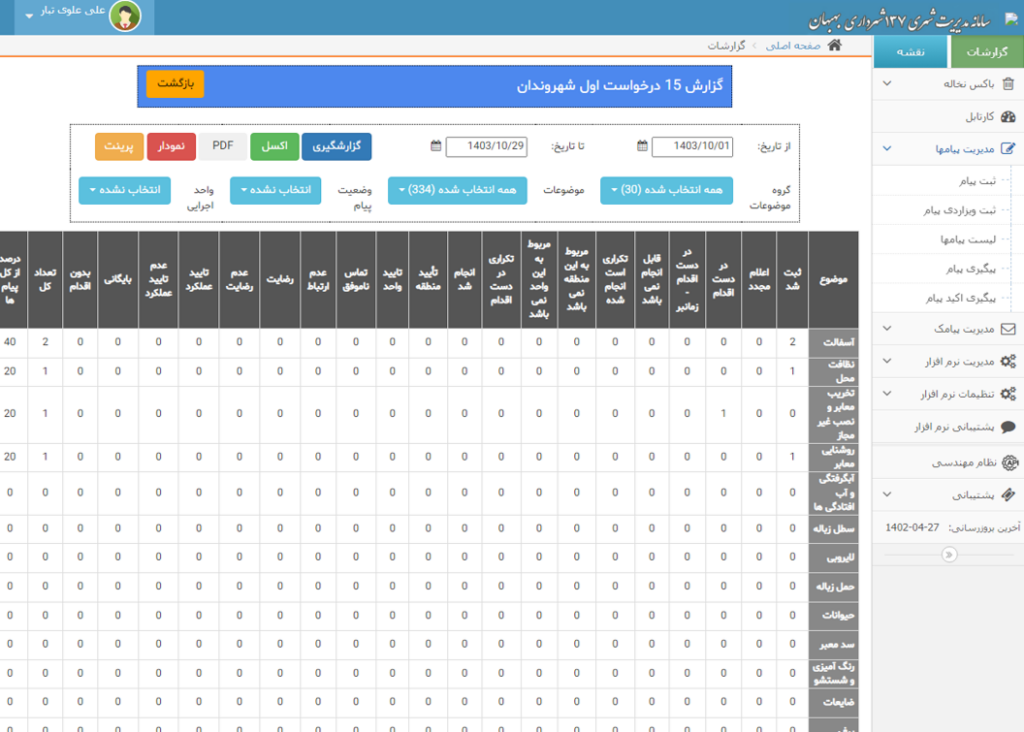Image resolution: width=1024 pixels, height=732 pixels.
Task: Click the envelope icon for مدیریت پیامک
Action: point(1008,328)
